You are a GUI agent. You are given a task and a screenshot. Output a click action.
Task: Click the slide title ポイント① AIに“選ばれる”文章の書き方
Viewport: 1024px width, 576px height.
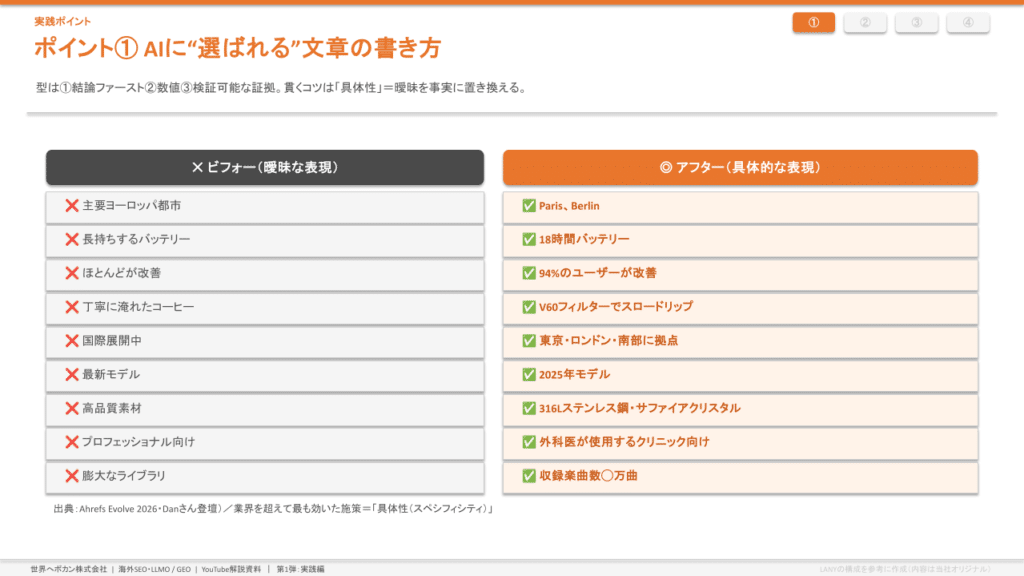[238, 48]
